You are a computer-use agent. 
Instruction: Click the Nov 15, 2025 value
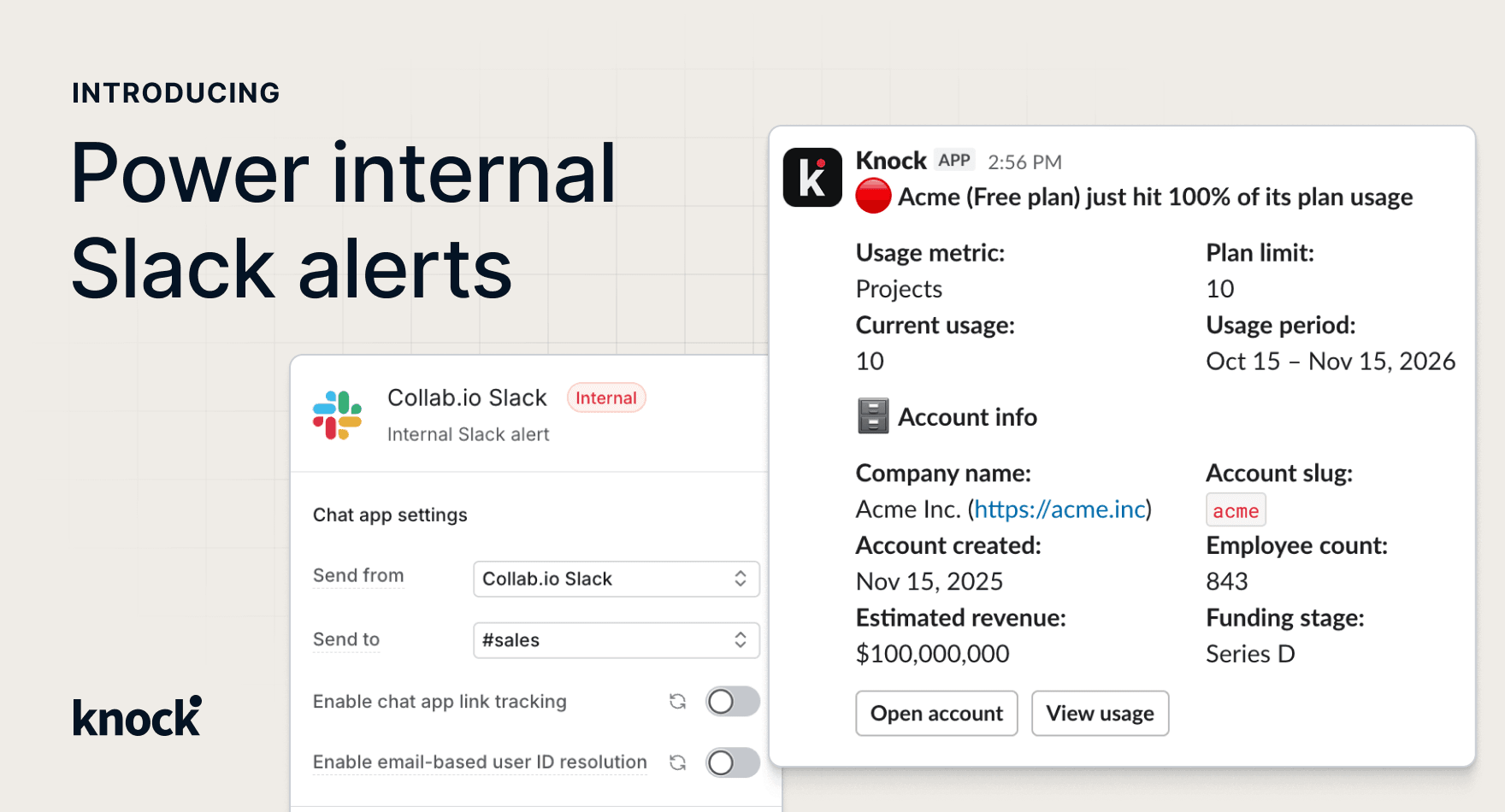pyautogui.click(x=930, y=582)
